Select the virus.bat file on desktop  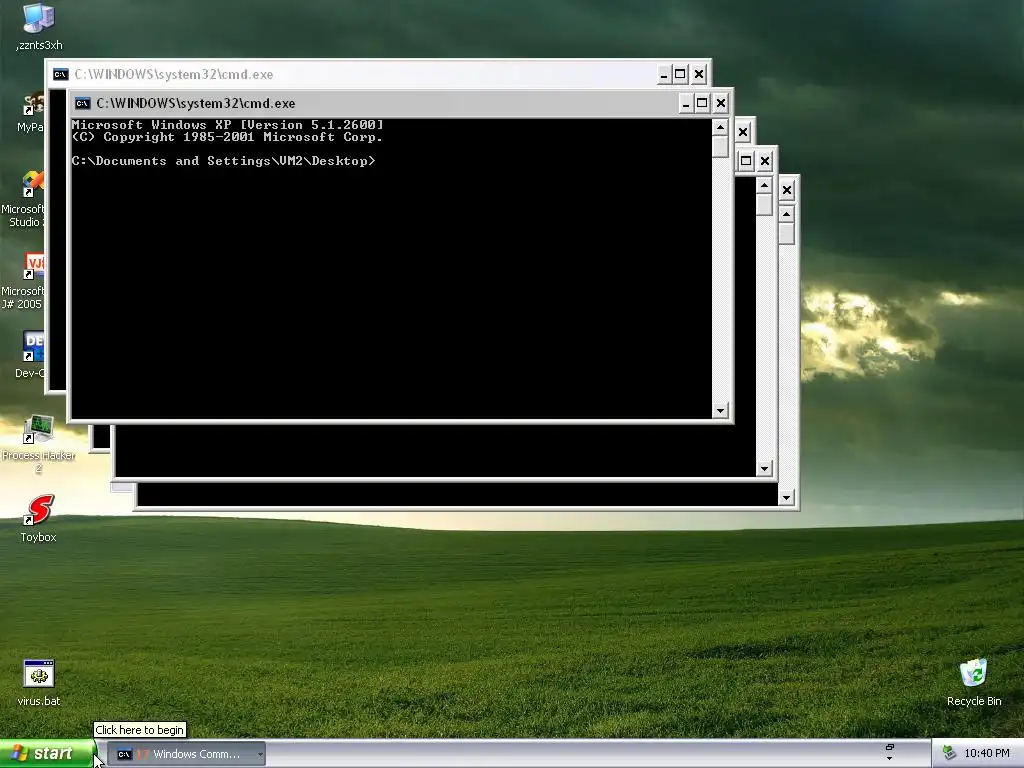(39, 683)
